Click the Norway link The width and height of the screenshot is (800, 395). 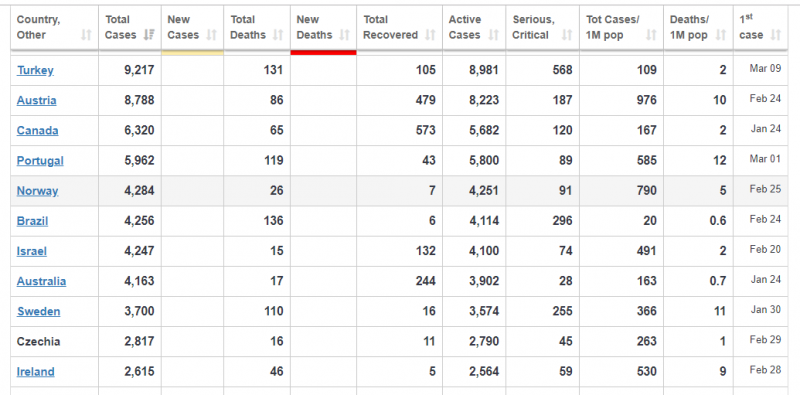[x=38, y=191]
